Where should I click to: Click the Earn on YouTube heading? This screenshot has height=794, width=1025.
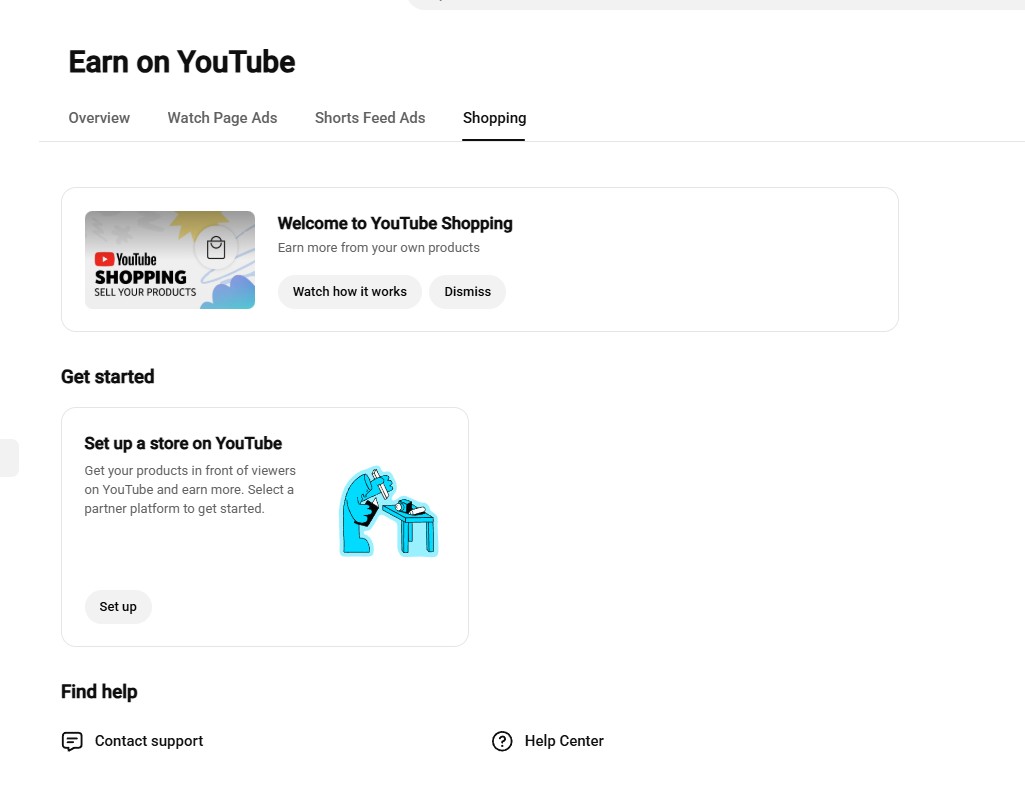point(182,62)
